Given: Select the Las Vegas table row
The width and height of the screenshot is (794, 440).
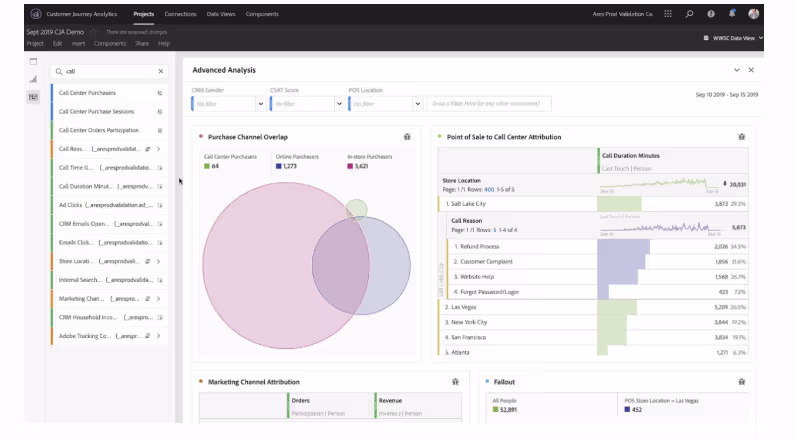Looking at the screenshot, I should pos(593,307).
